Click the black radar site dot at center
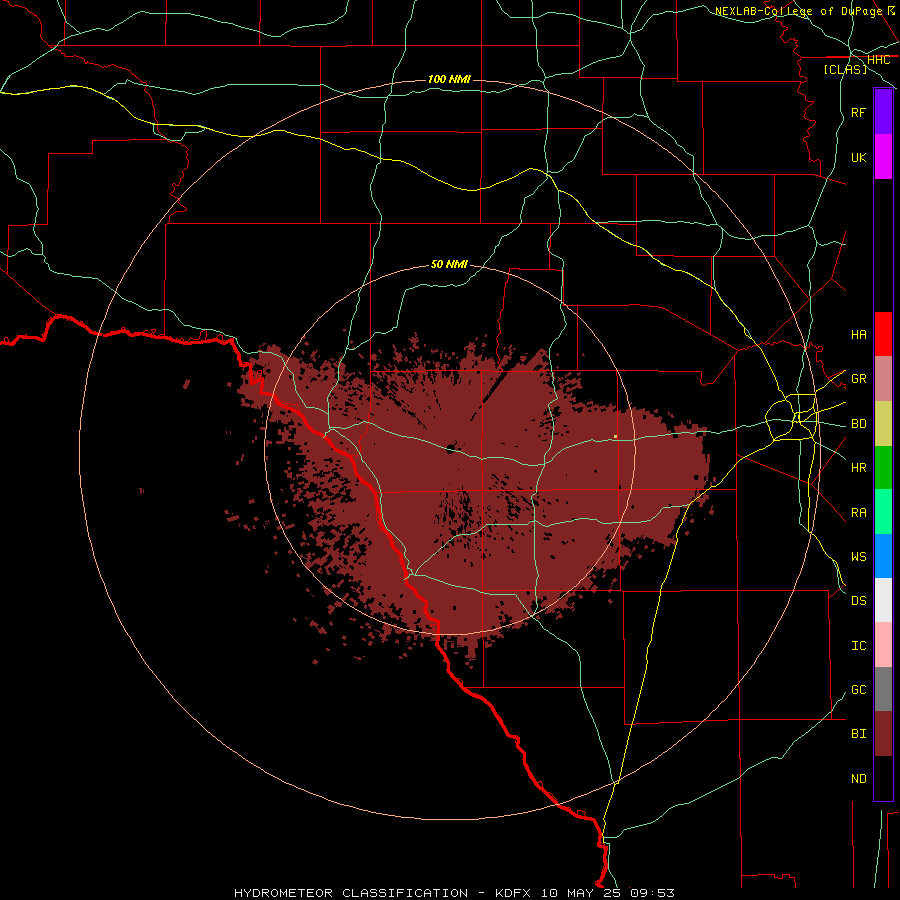Viewport: 900px width, 900px height. coord(451,449)
